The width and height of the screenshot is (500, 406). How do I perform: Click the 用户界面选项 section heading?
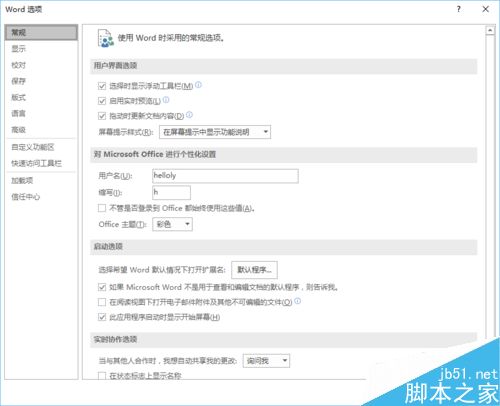[115, 66]
